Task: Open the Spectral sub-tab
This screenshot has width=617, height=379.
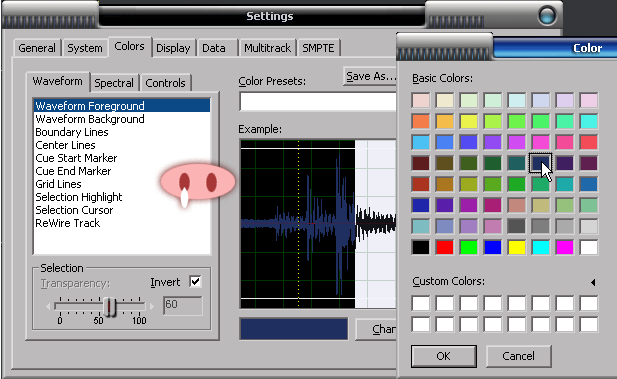Action: click(x=114, y=83)
